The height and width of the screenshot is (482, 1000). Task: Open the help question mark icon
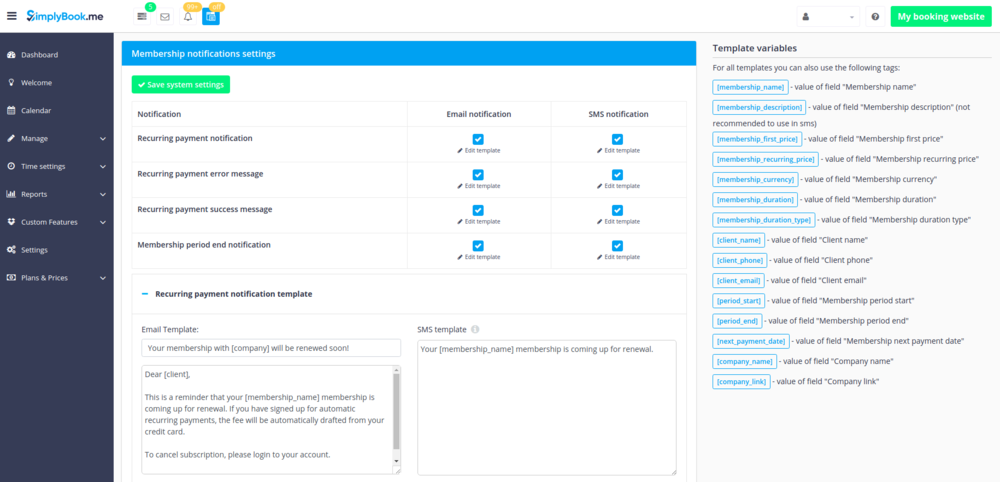pyautogui.click(x=875, y=17)
